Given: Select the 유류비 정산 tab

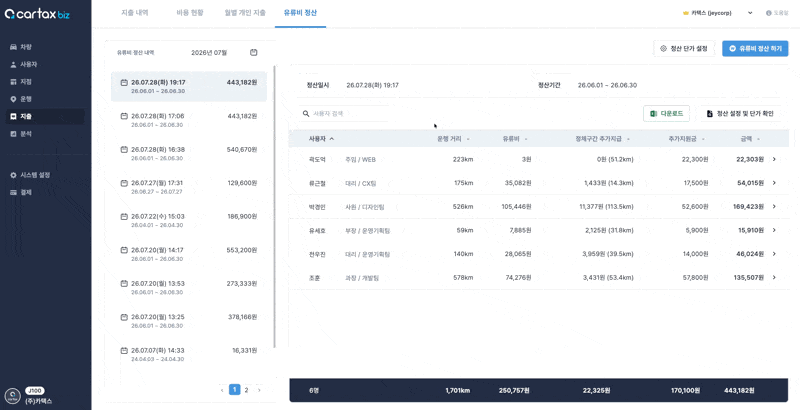Looking at the screenshot, I should pyautogui.click(x=301, y=13).
